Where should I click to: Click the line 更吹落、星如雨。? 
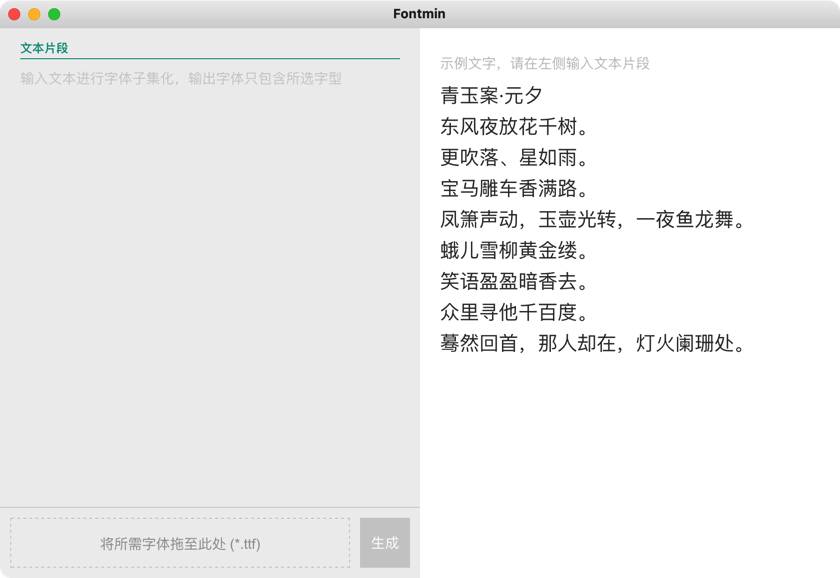(514, 157)
